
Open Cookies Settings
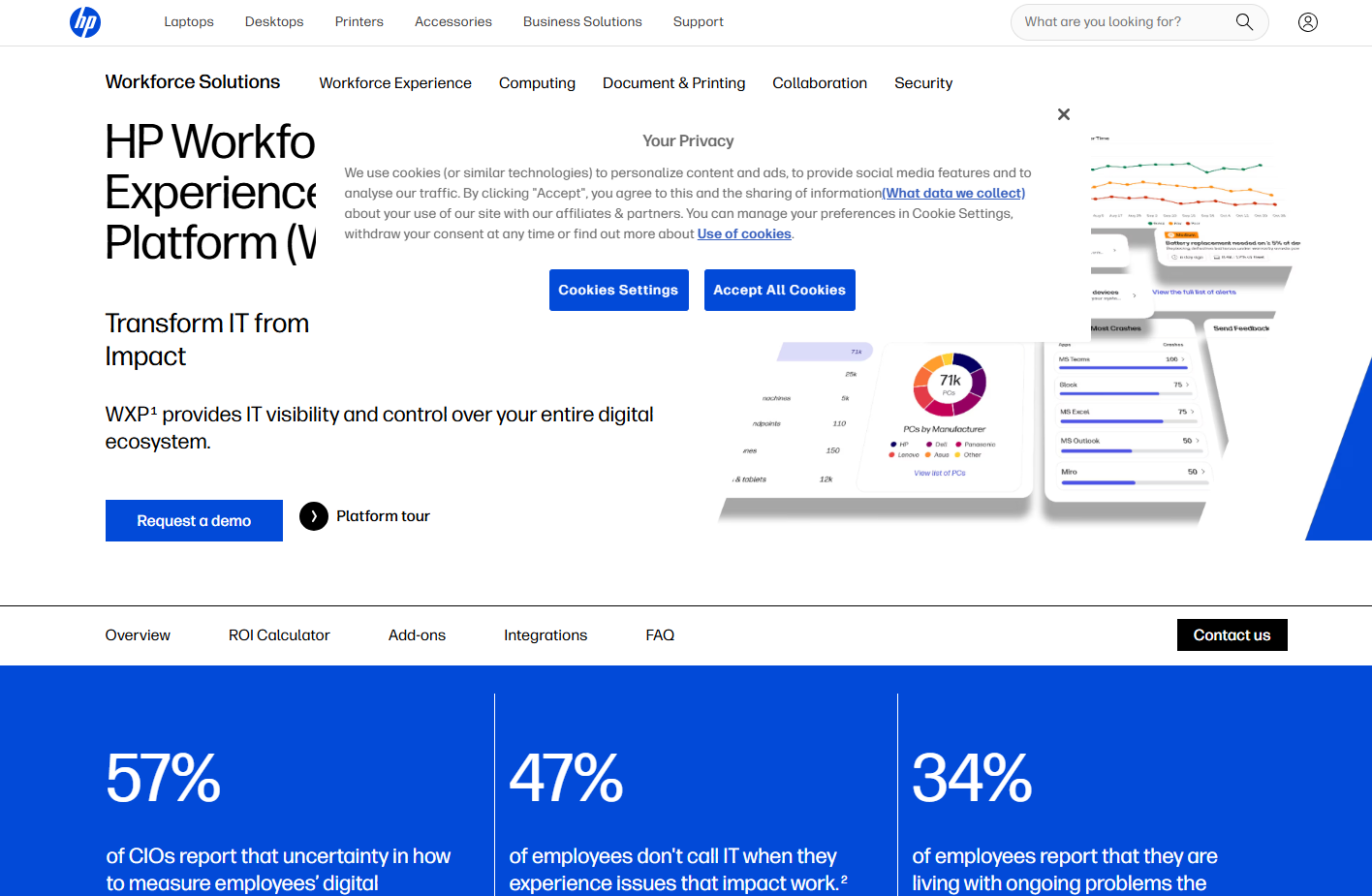[618, 290]
